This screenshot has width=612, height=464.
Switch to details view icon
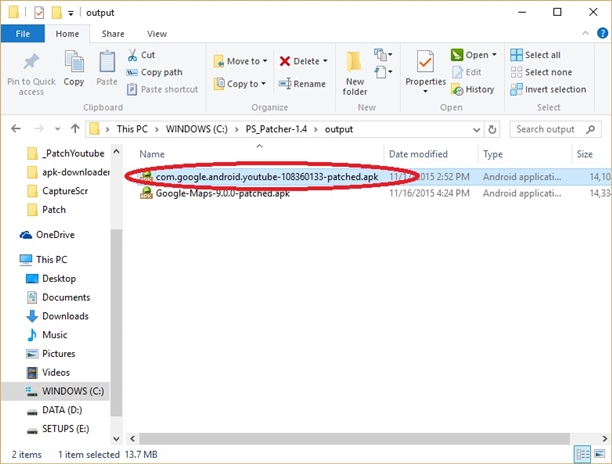582,454
